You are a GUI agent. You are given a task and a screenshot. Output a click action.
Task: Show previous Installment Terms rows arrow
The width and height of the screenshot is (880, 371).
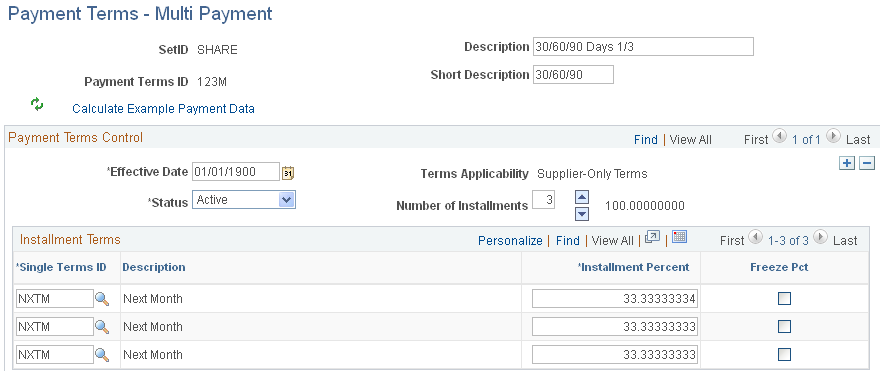click(756, 237)
